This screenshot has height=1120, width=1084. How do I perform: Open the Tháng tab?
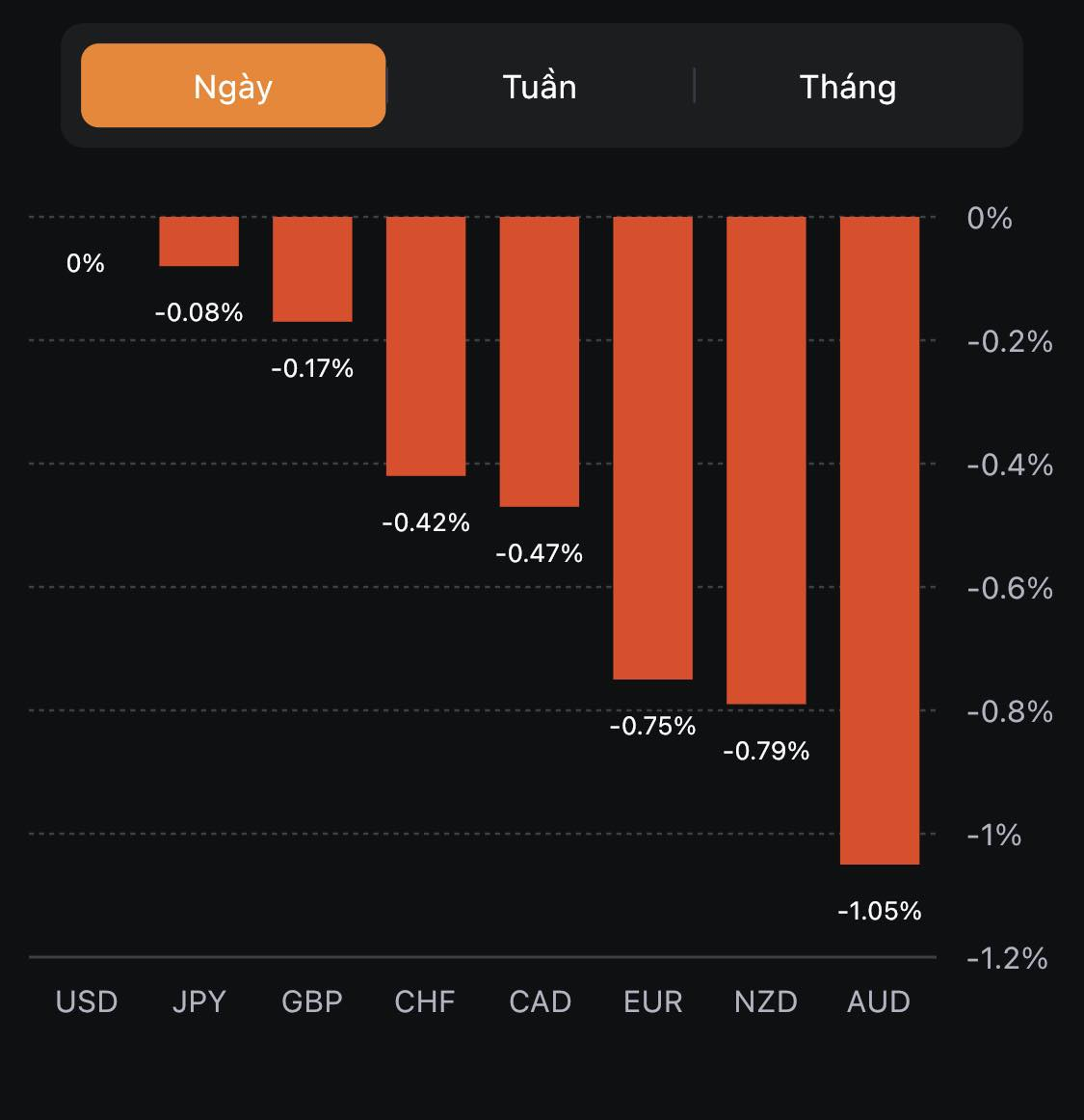(848, 86)
